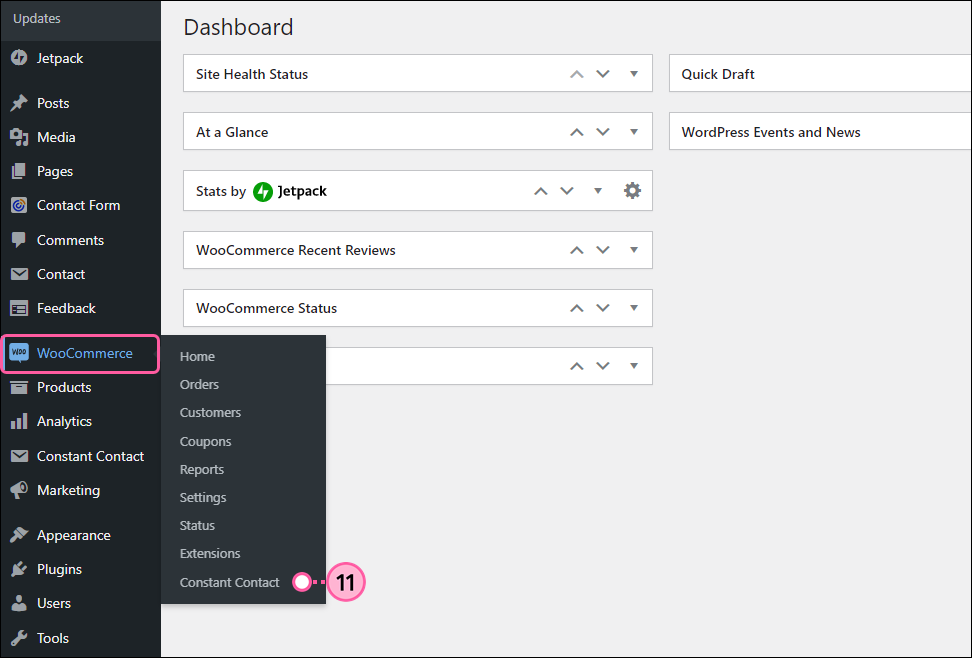Move At a Glance widget down
The width and height of the screenshot is (972, 658).
[x=603, y=131]
